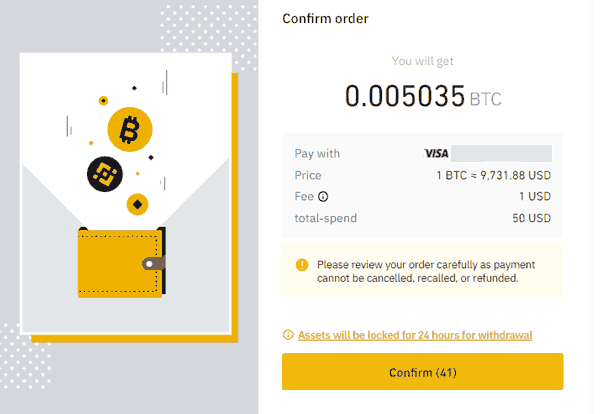The image size is (600, 414).
Task: Click the Bitcoin coin illustration
Action: 130,129
